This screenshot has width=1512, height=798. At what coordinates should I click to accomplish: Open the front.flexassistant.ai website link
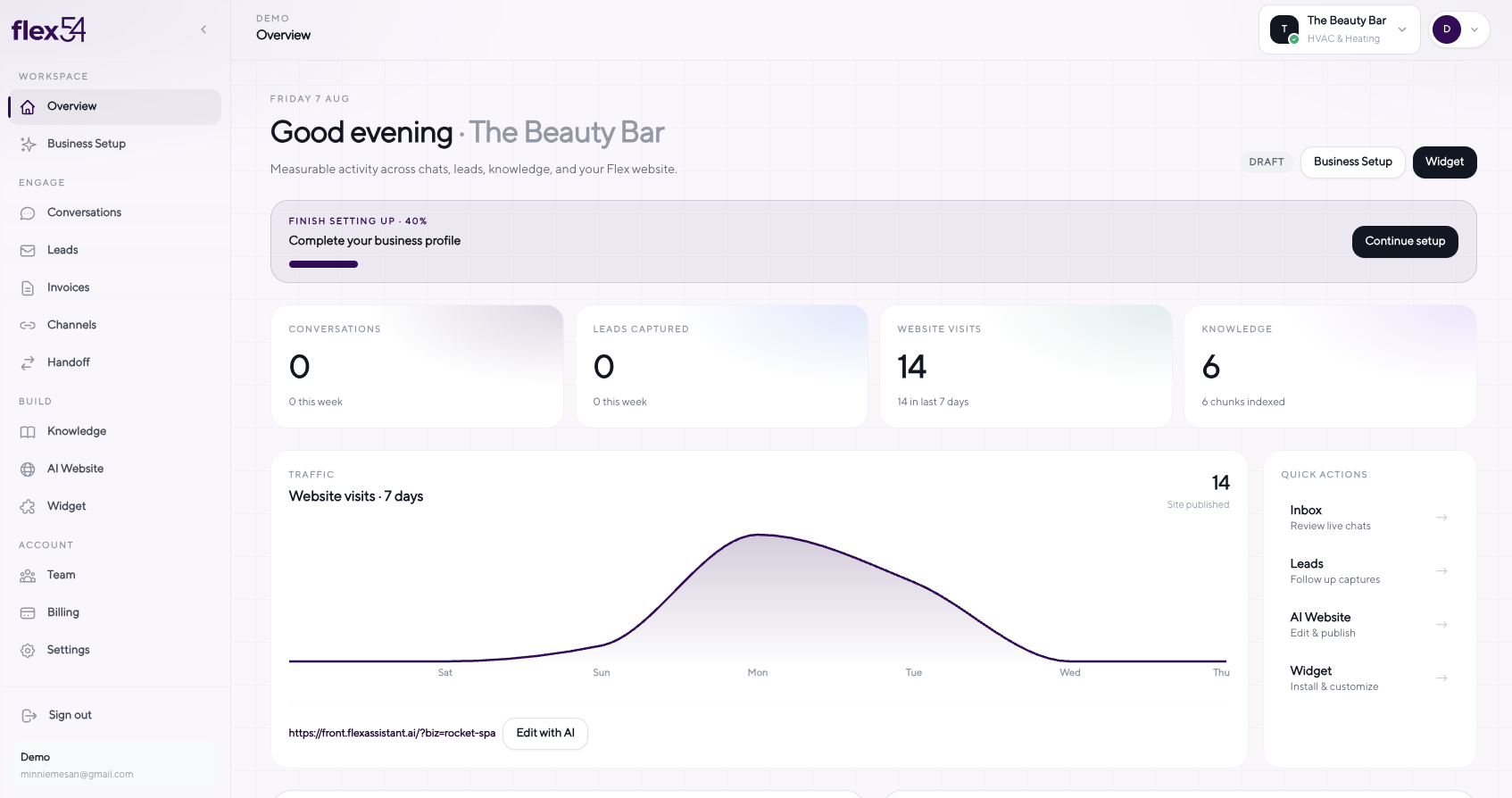(x=392, y=733)
